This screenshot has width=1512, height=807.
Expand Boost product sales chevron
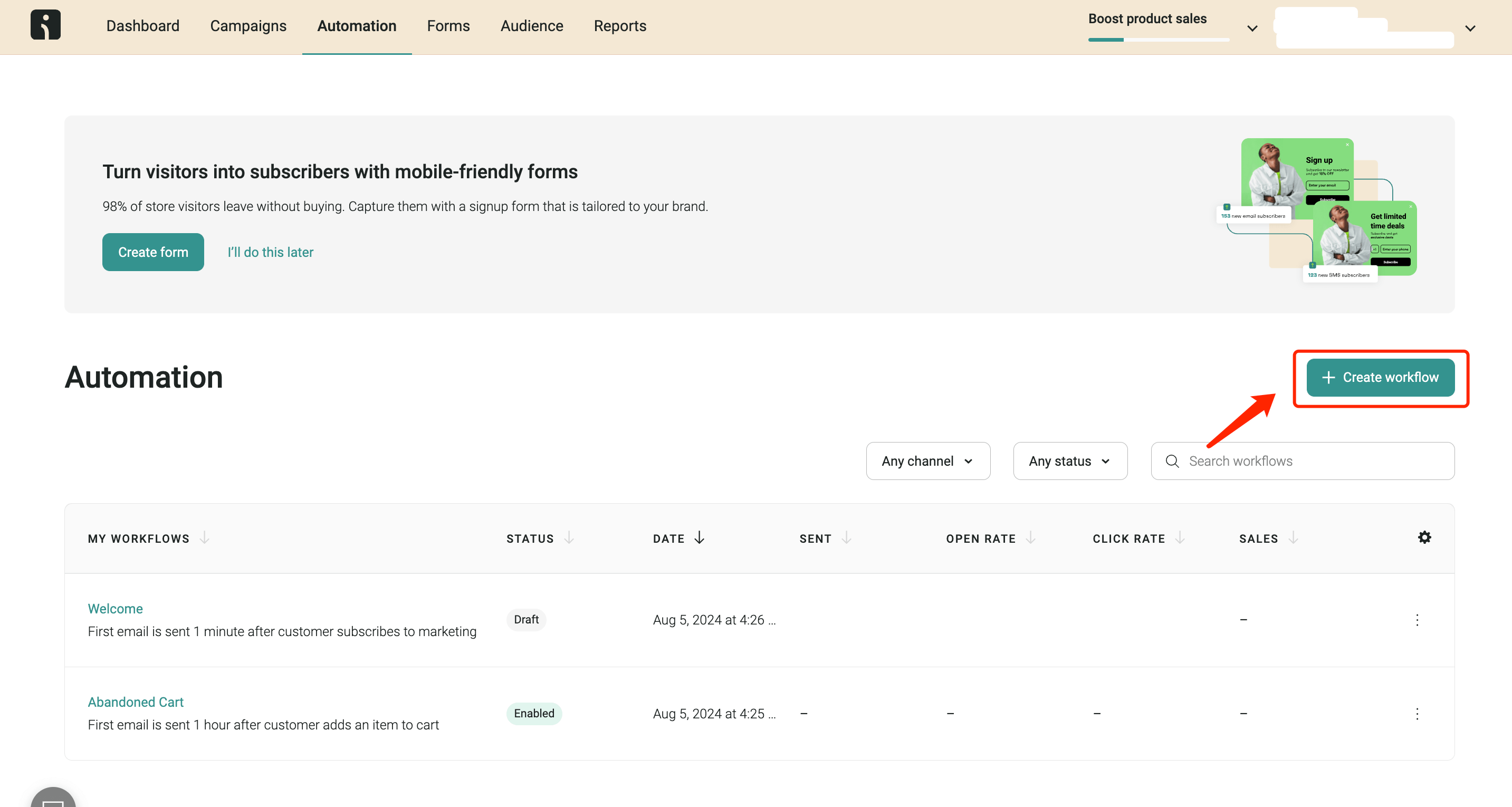pos(1252,28)
